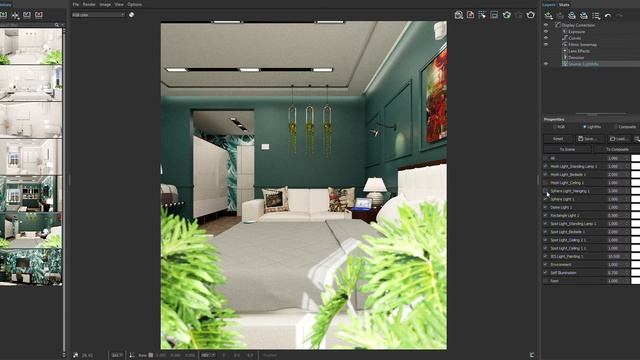This screenshot has height=360, width=640.
Task: Click the dimmed delete layer icon
Action: point(560,16)
